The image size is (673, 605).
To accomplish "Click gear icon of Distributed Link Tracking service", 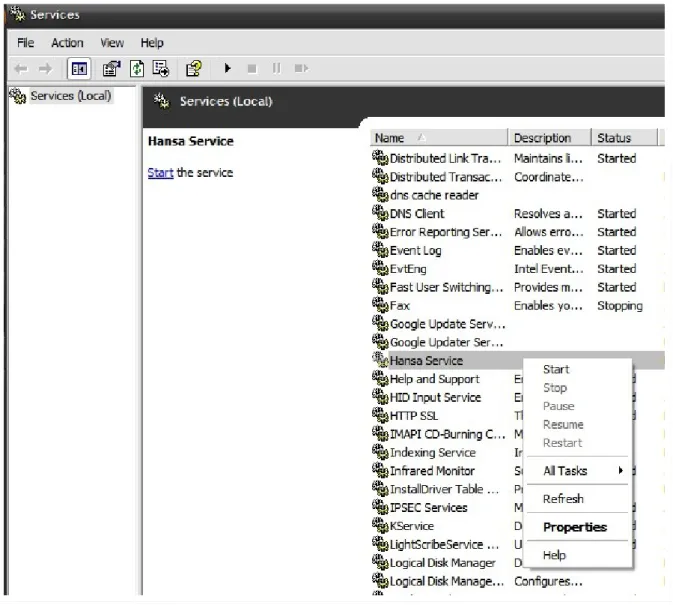I will (380, 158).
